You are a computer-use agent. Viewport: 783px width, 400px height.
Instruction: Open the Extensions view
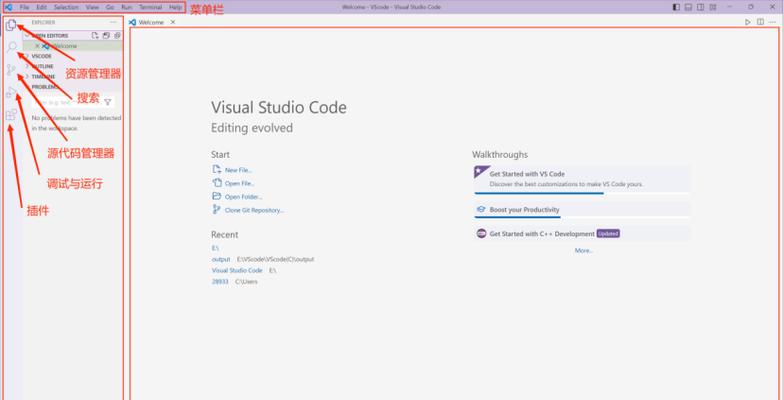(11, 115)
